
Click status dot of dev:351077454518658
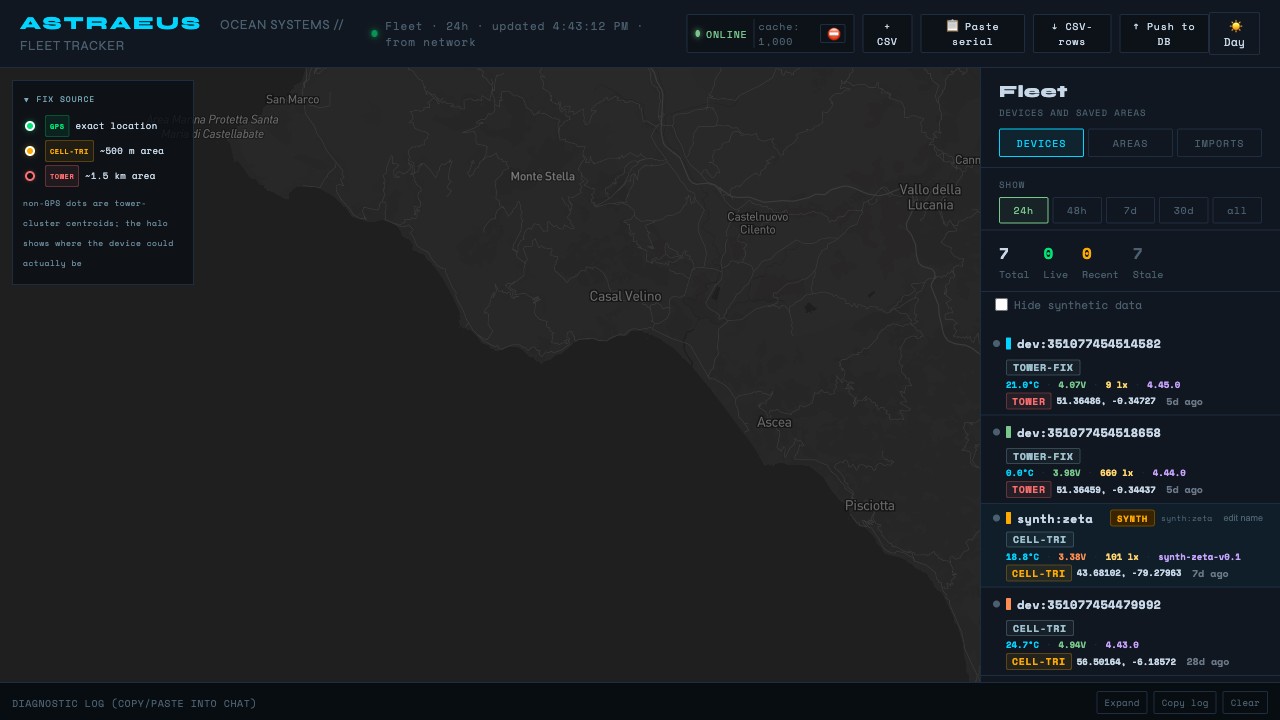coord(996,432)
